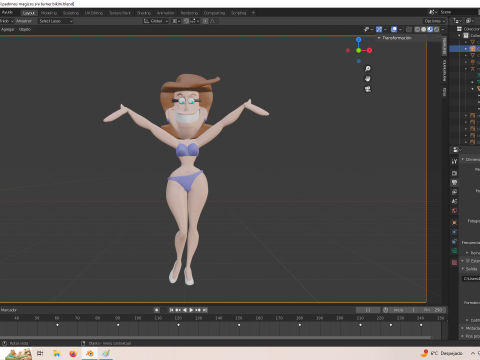Click the blue Z axis on the gizmo
The height and width of the screenshot is (360, 480).
(359, 39)
